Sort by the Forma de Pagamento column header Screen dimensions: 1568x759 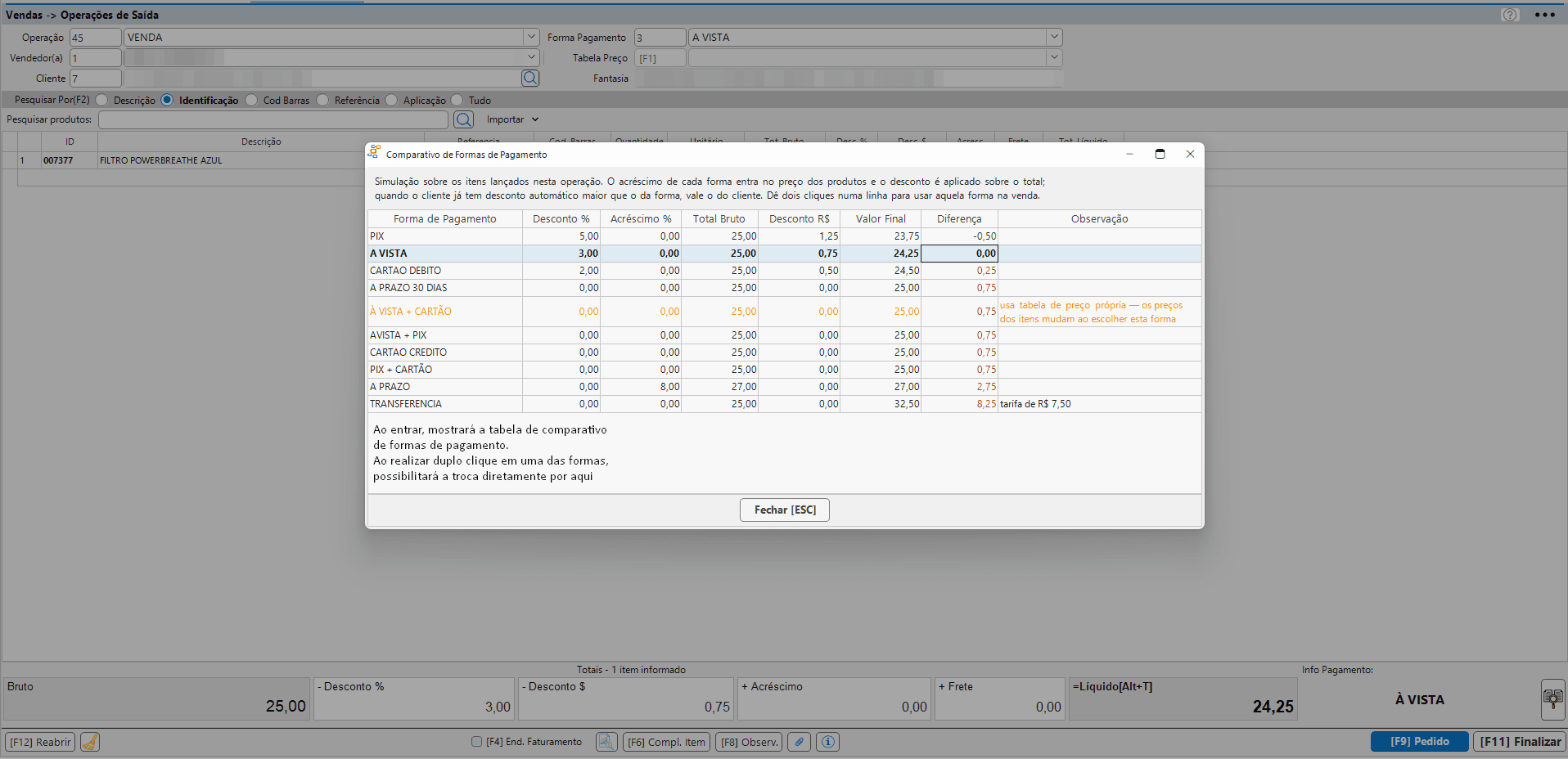tap(444, 219)
